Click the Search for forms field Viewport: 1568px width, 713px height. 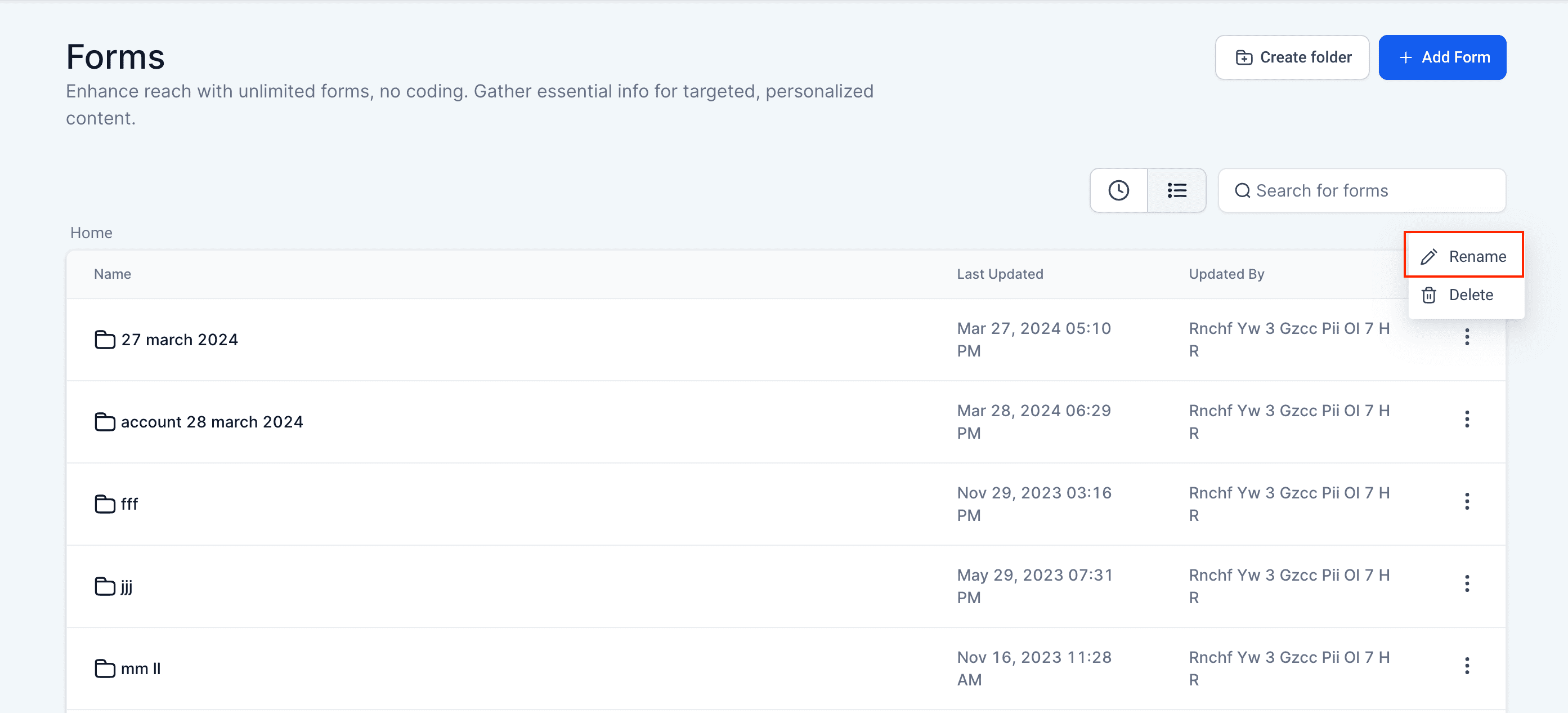point(1361,190)
